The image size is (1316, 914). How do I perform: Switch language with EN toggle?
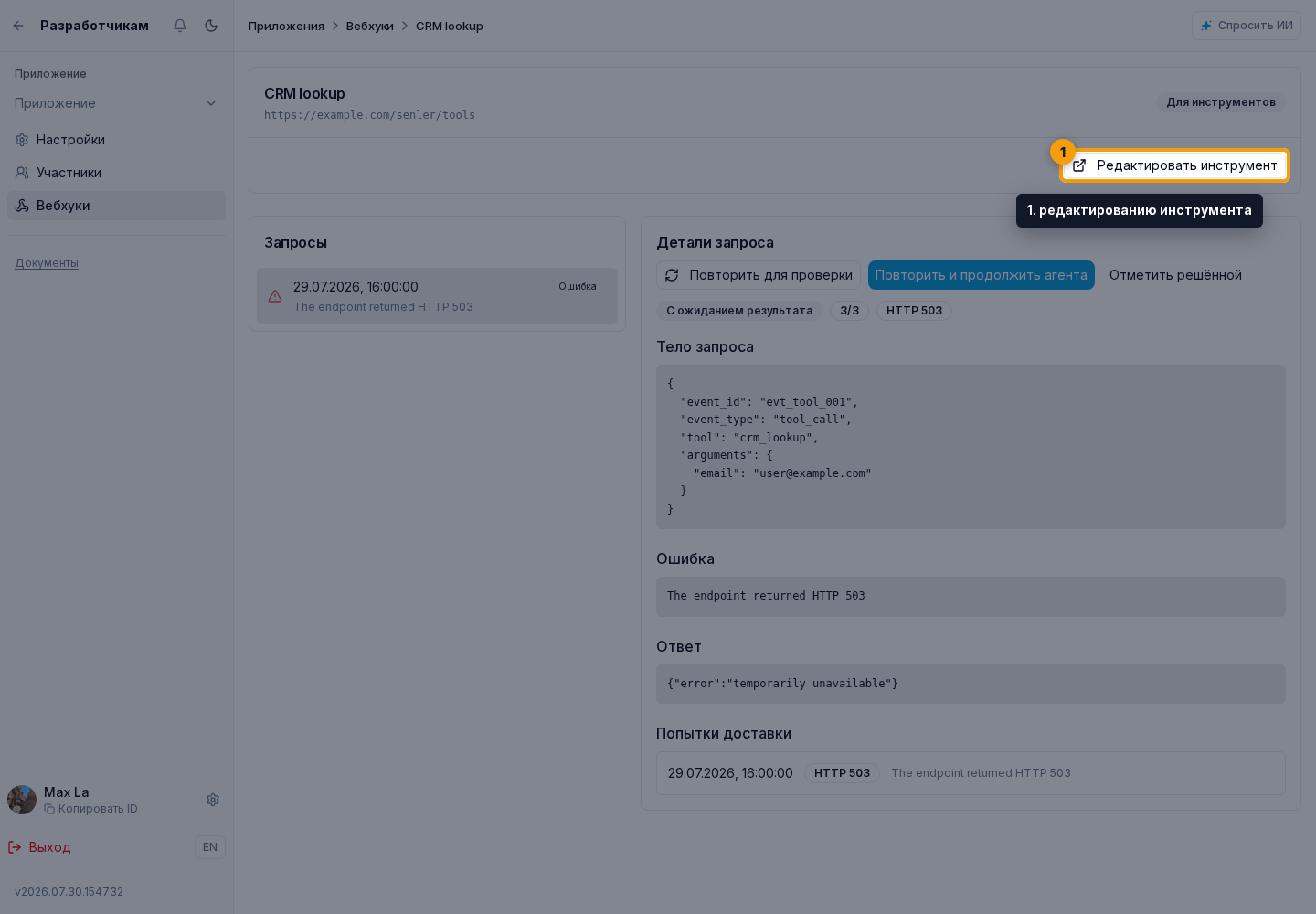(210, 847)
